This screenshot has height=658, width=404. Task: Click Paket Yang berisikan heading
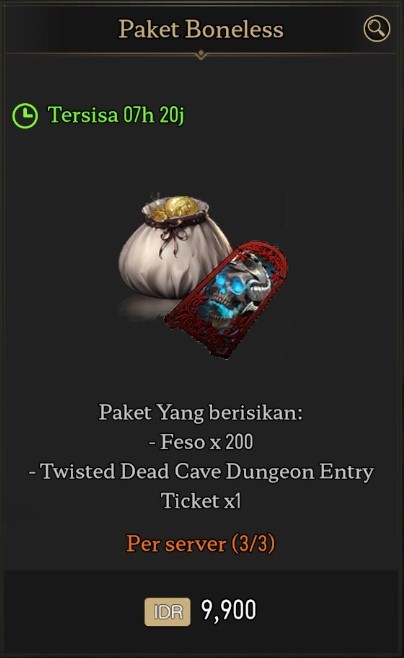click(201, 413)
